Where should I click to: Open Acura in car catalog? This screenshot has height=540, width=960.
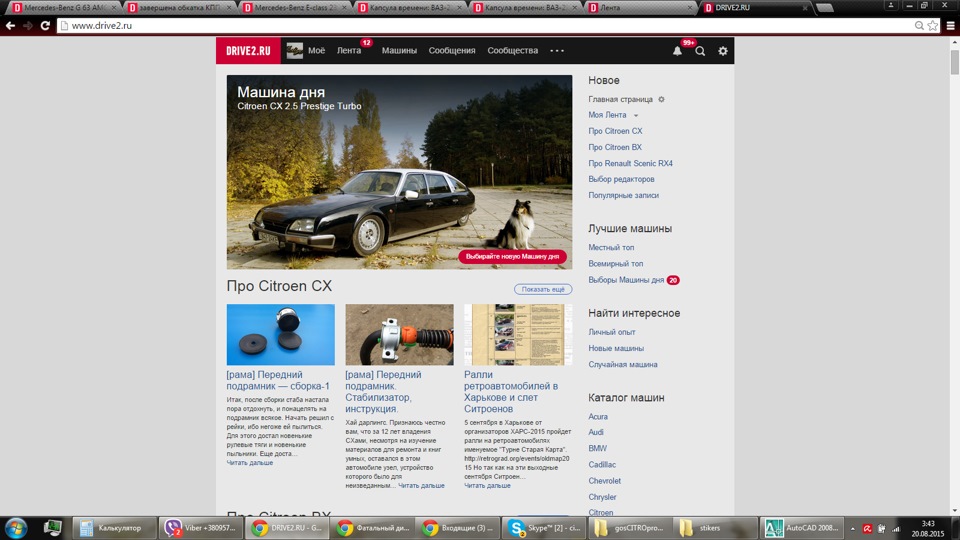(x=598, y=416)
